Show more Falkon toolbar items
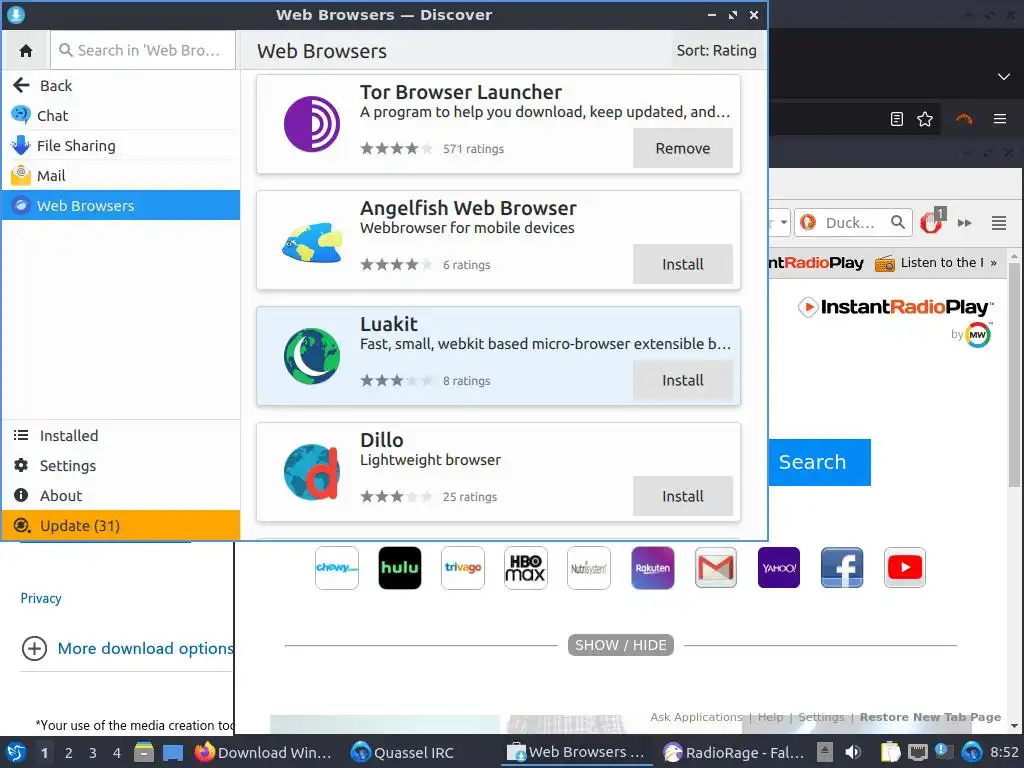The width and height of the screenshot is (1024, 768). (965, 223)
